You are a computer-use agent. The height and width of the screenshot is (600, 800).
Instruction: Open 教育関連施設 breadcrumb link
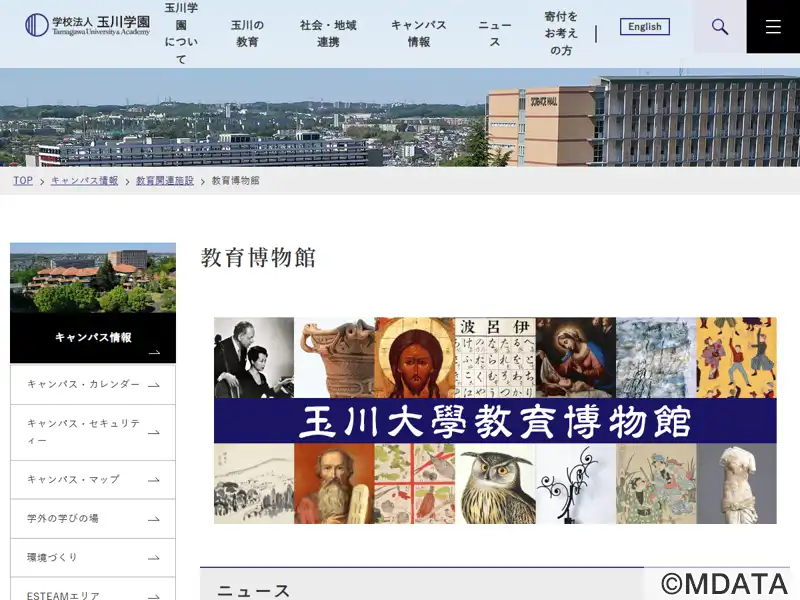[165, 181]
